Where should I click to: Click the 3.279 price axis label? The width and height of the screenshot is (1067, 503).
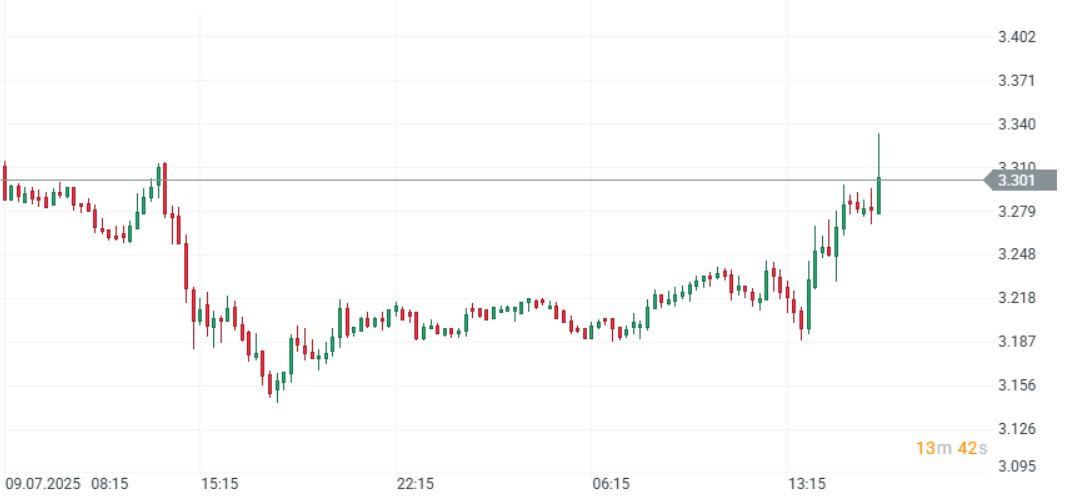[1016, 212]
